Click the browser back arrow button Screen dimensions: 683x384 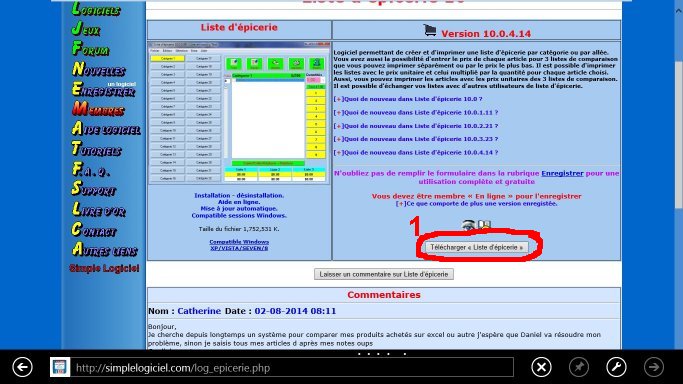coord(22,367)
